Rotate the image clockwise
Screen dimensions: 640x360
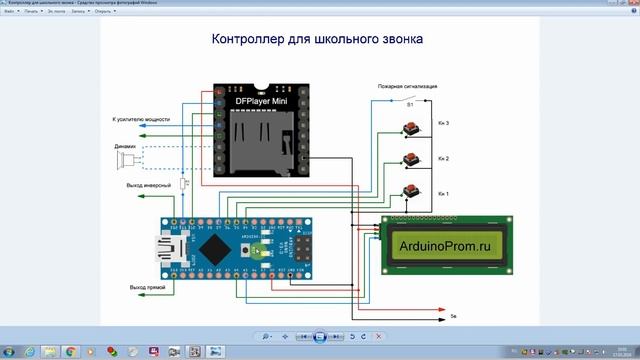[x=363, y=337]
